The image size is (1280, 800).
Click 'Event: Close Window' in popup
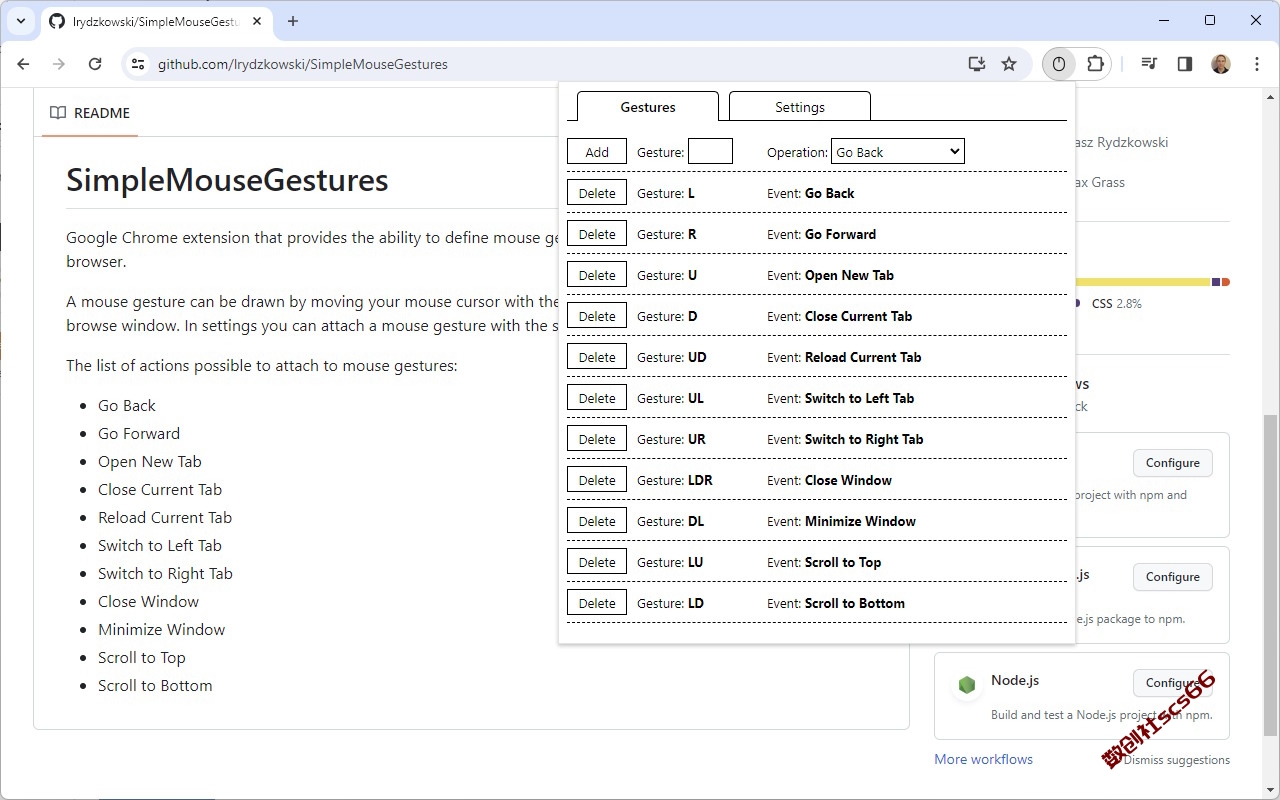[829, 480]
